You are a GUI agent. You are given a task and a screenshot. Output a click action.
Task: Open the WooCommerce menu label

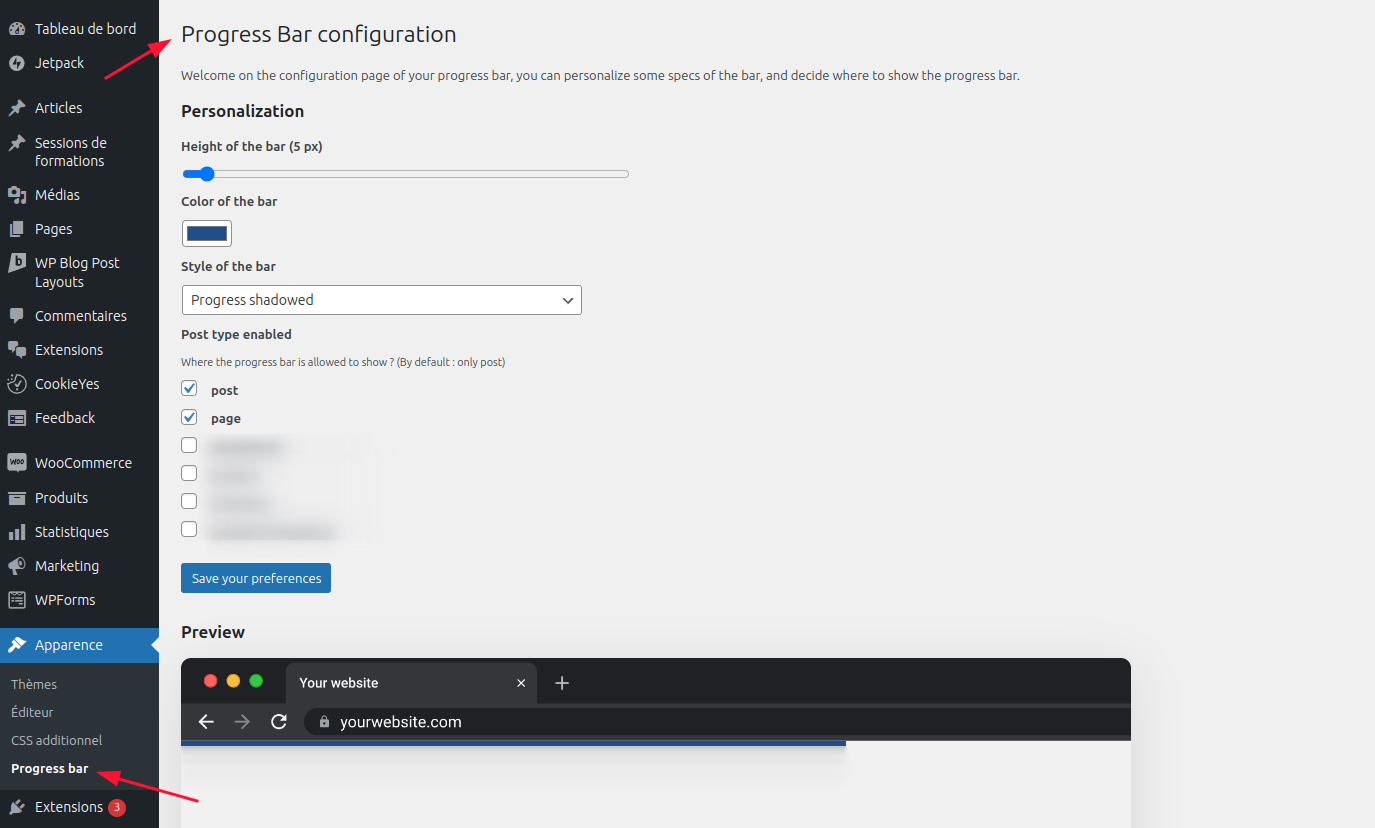[x=83, y=463]
